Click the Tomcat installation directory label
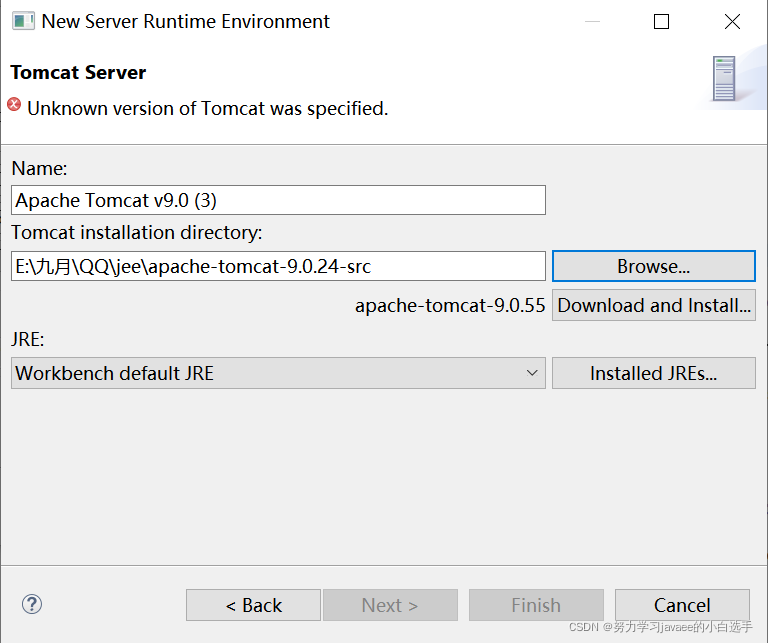Screen dimensions: 768x643 [x=137, y=232]
